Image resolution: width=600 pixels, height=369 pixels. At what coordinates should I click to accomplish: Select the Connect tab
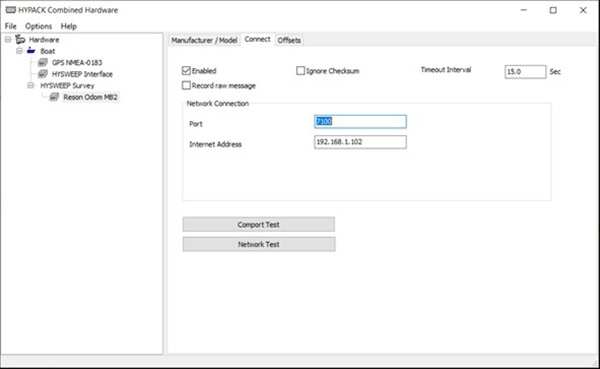pos(257,39)
